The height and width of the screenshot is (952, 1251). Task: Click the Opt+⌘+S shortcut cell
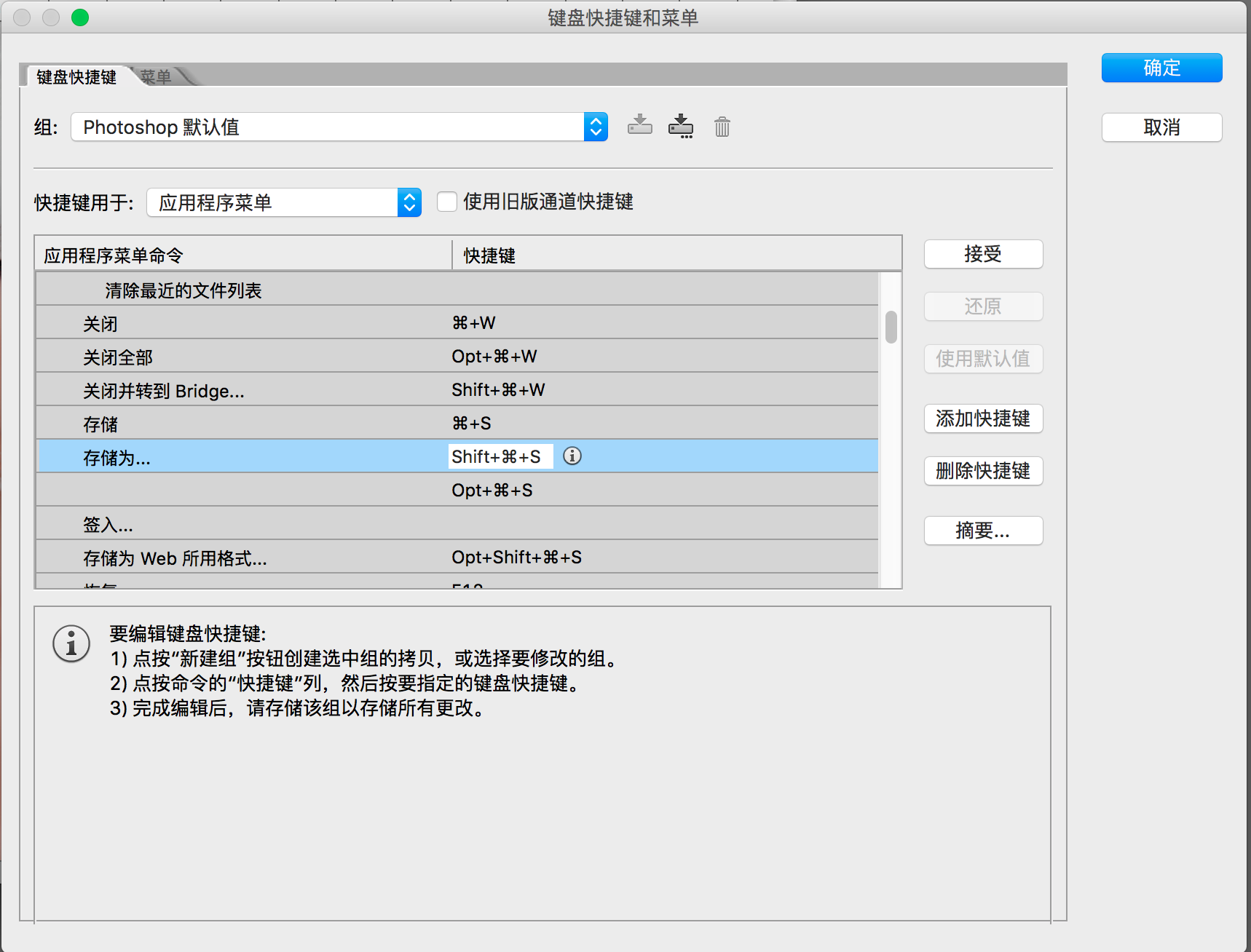click(492, 490)
